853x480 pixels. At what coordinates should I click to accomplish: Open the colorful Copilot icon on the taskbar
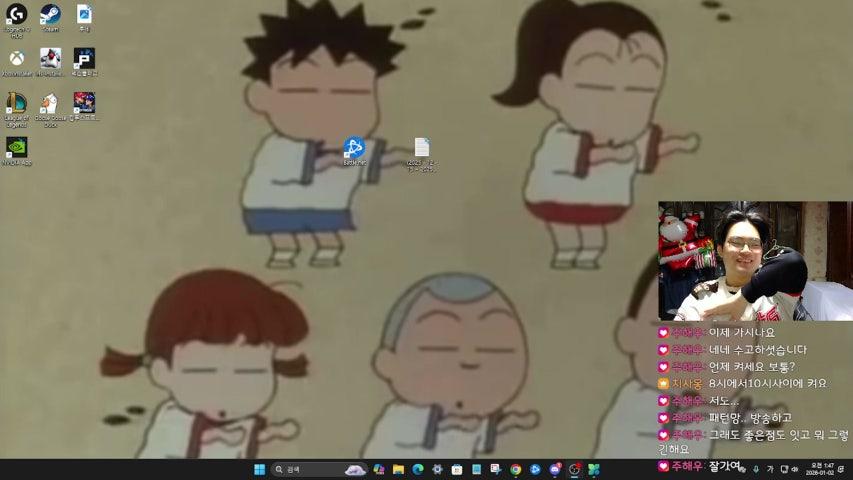pyautogui.click(x=379, y=469)
